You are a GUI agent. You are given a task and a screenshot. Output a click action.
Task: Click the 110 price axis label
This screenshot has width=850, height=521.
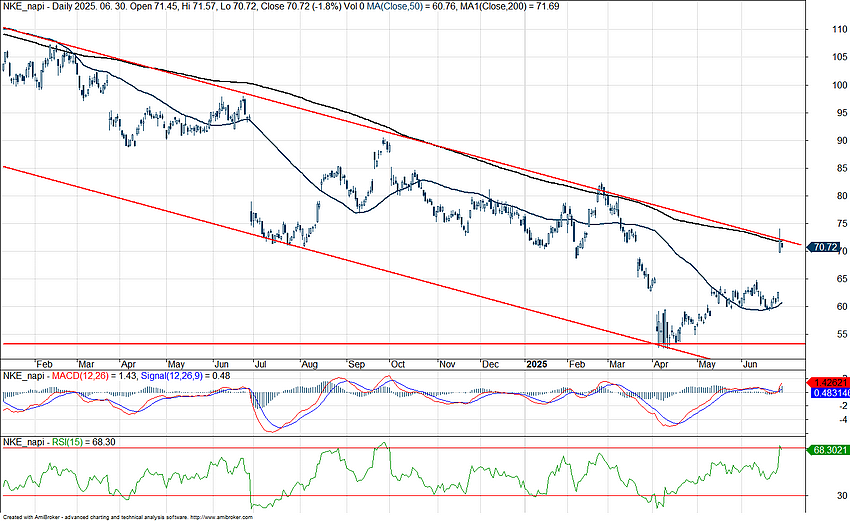pyautogui.click(x=840, y=29)
